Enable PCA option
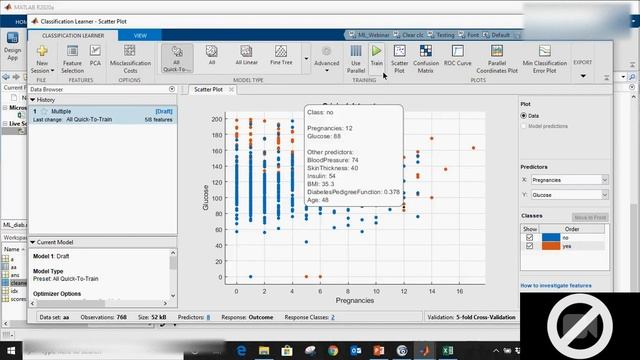 (95, 56)
